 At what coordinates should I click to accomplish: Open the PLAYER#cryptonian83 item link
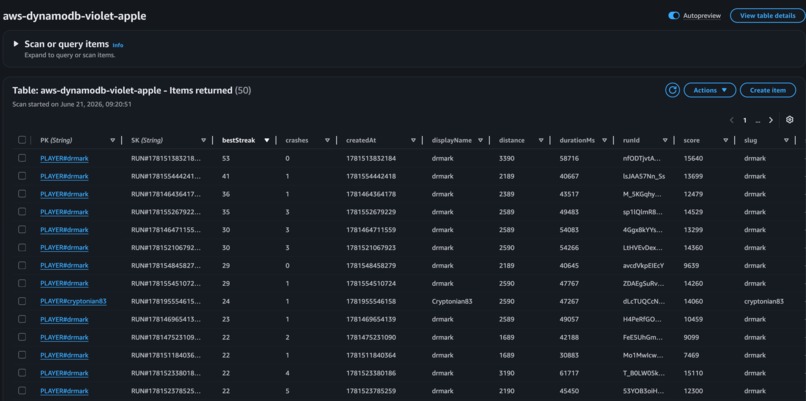coord(74,301)
